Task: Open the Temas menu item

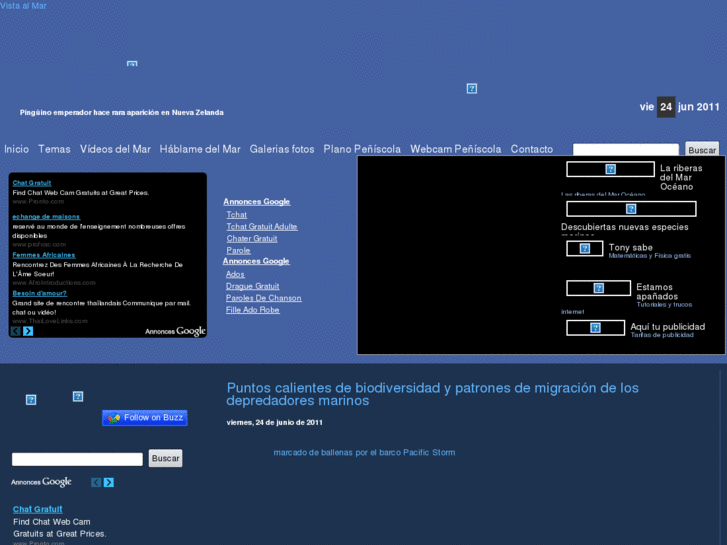Action: tap(54, 149)
